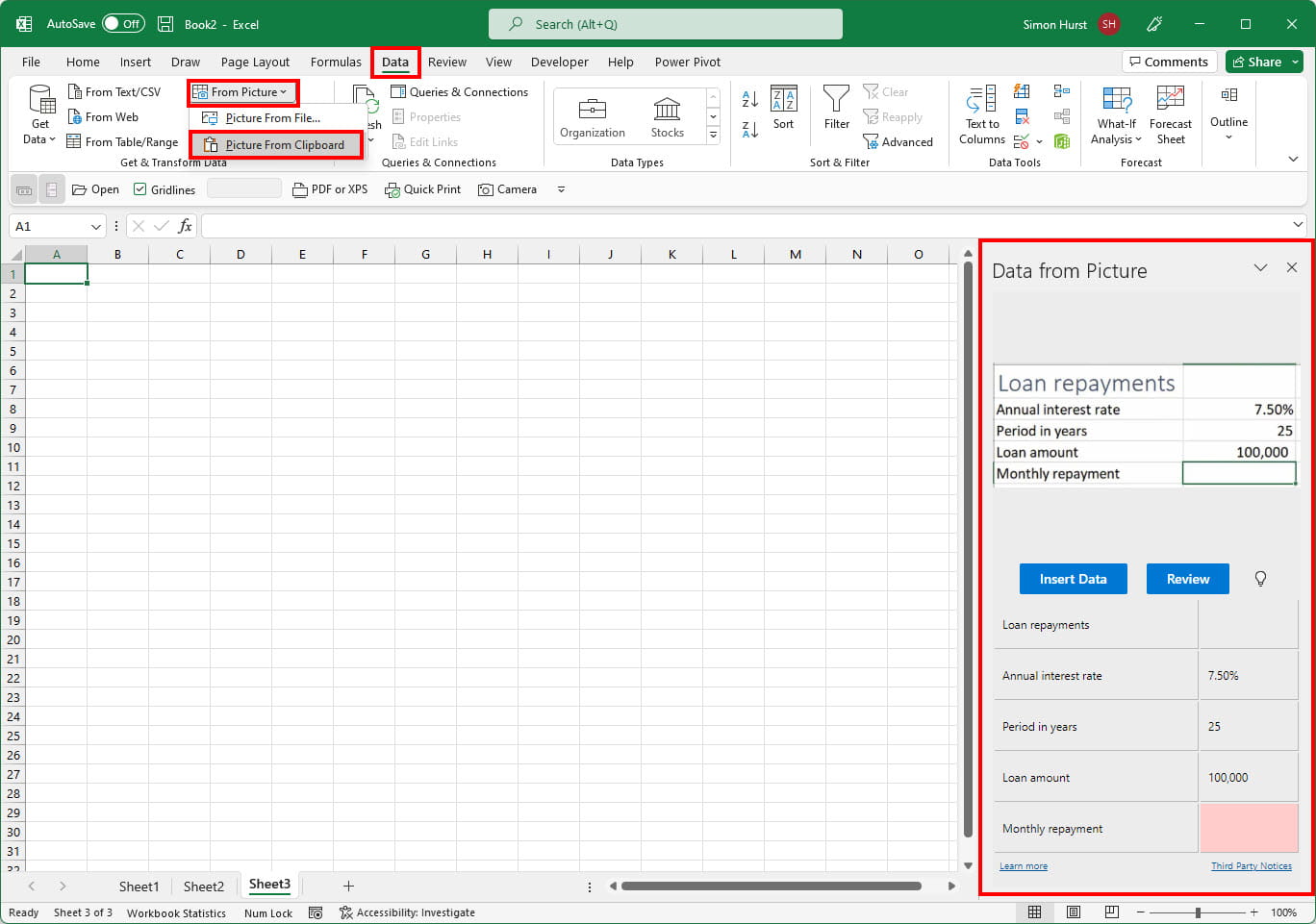This screenshot has height=924, width=1316.
Task: Expand the Name Box dropdown
Action: 95,227
